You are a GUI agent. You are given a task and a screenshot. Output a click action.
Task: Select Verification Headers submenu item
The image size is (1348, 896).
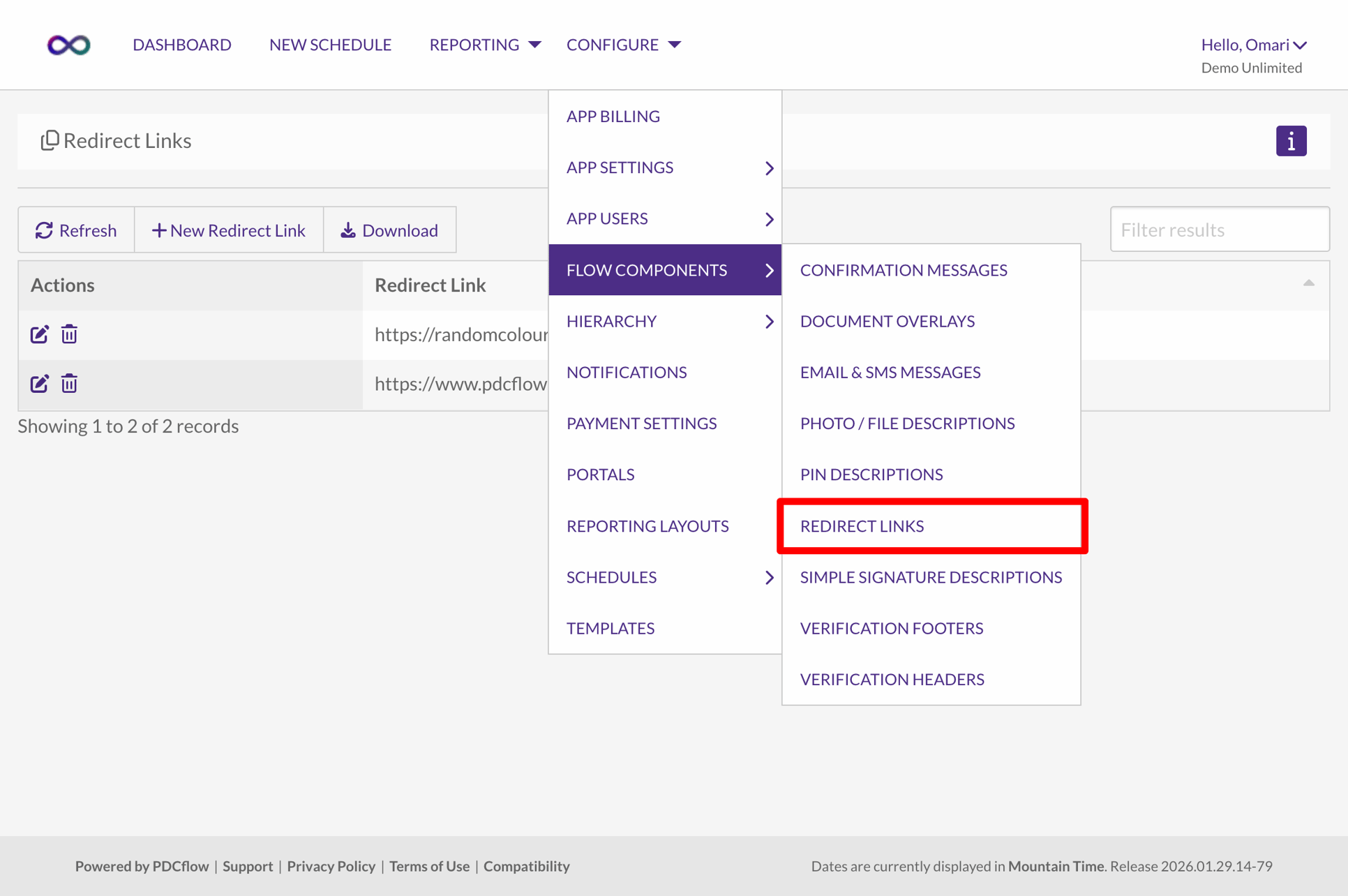point(931,679)
